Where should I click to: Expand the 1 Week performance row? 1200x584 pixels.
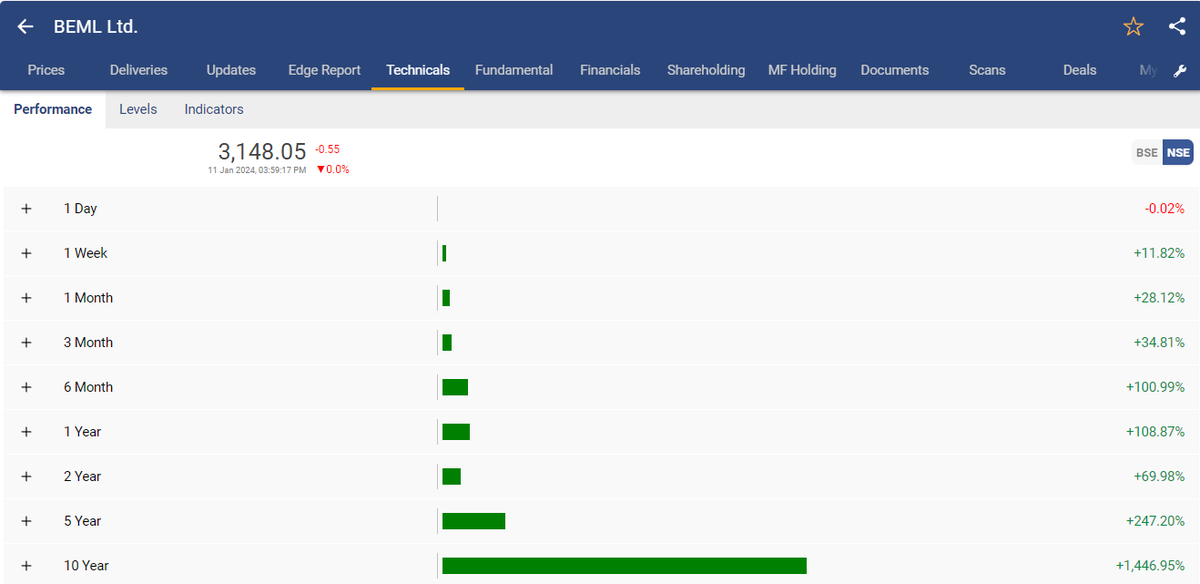click(26, 253)
